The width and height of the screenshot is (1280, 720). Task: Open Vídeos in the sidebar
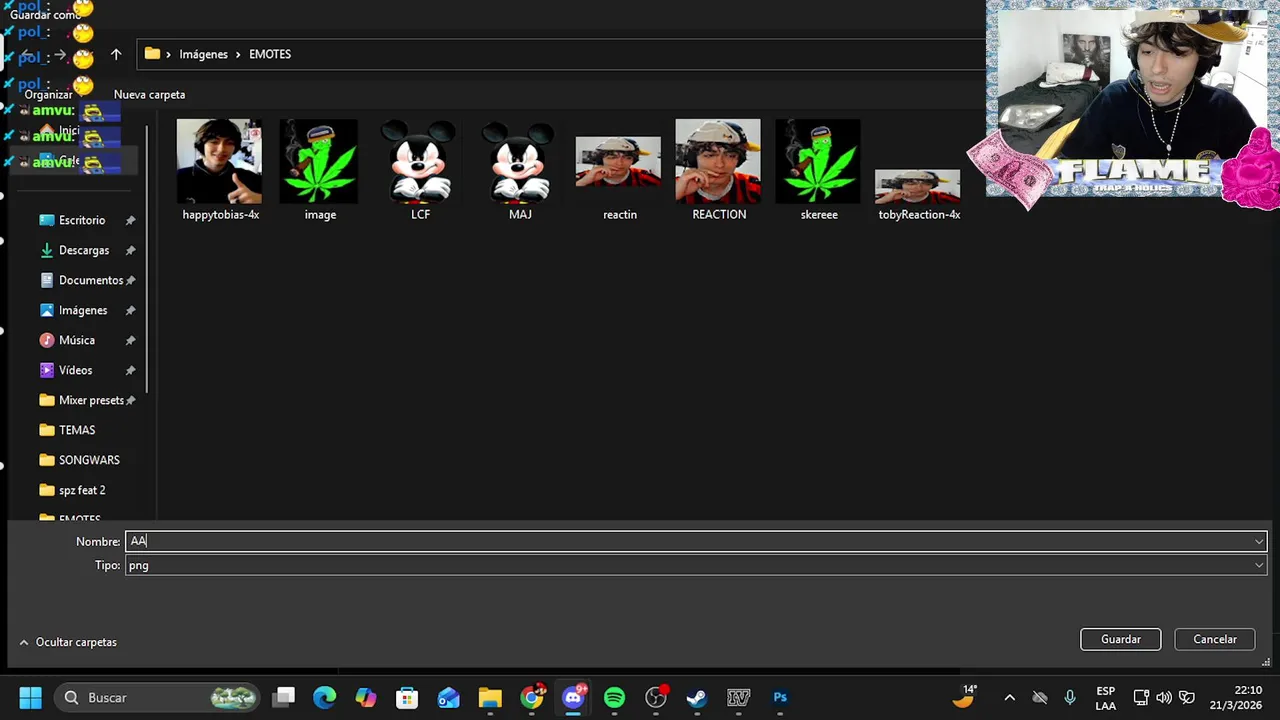pos(76,370)
